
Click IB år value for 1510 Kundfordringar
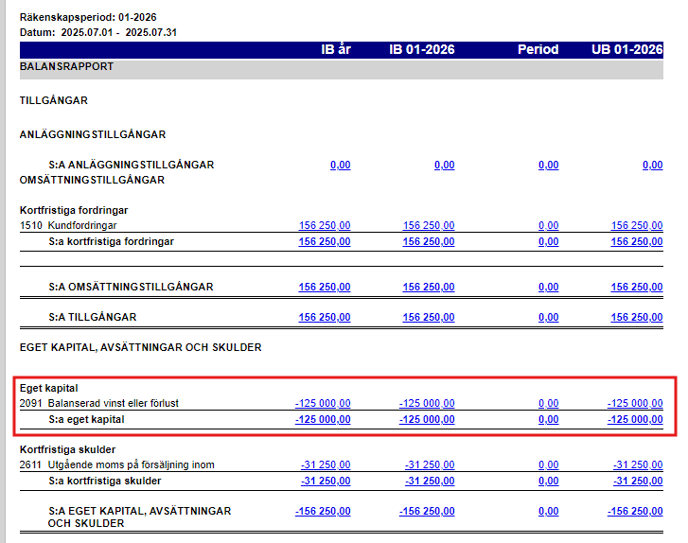coord(324,225)
